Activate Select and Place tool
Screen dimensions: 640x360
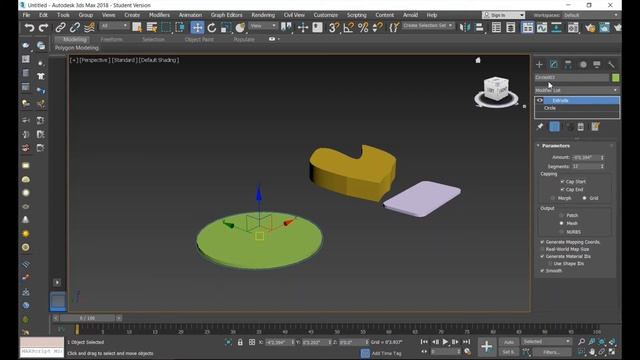pyautogui.click(x=240, y=28)
